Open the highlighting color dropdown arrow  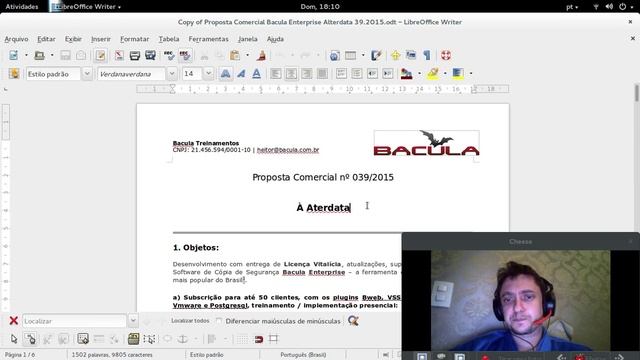(445, 73)
